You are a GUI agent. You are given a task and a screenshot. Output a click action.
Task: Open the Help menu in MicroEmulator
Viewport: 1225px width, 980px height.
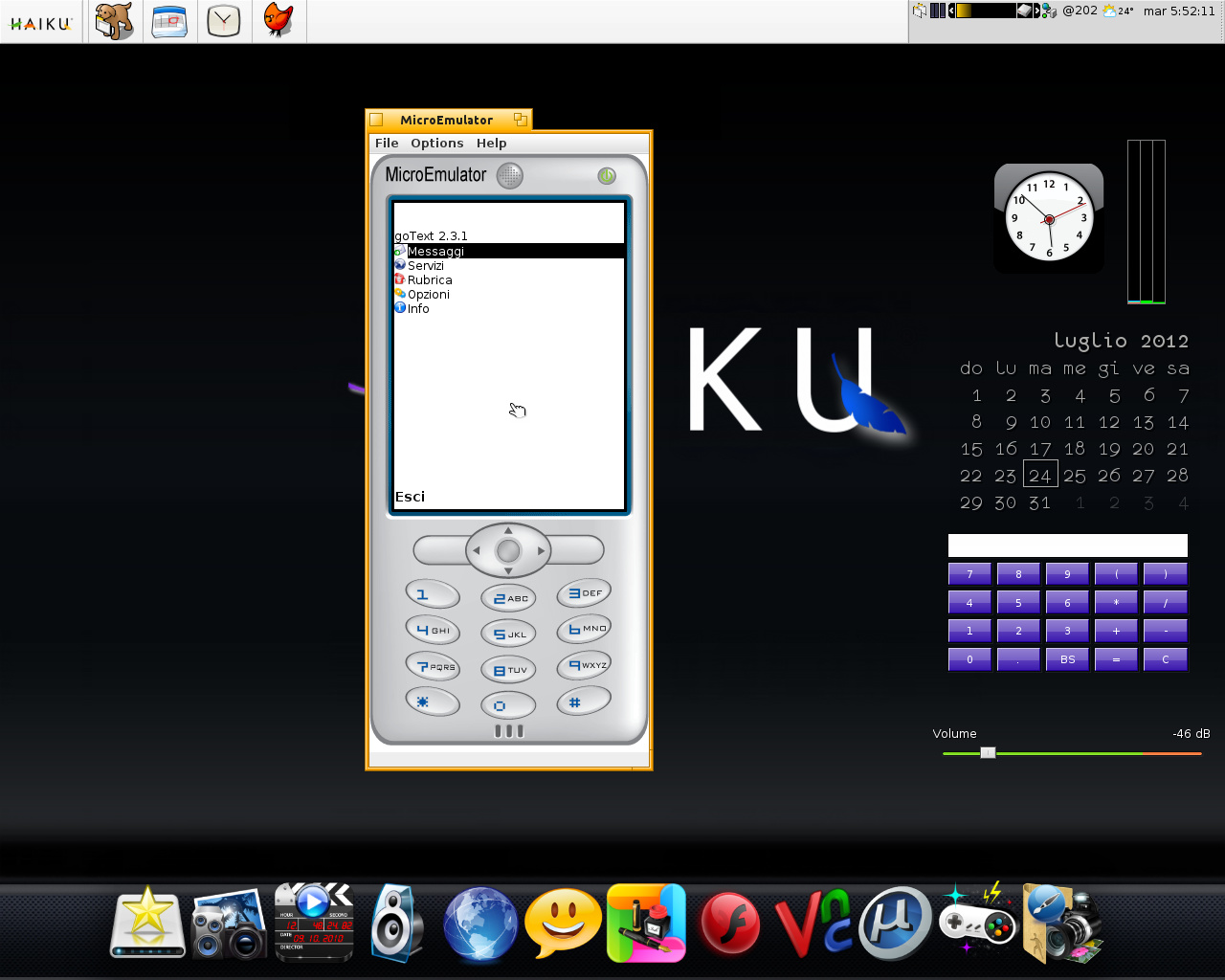coord(492,144)
